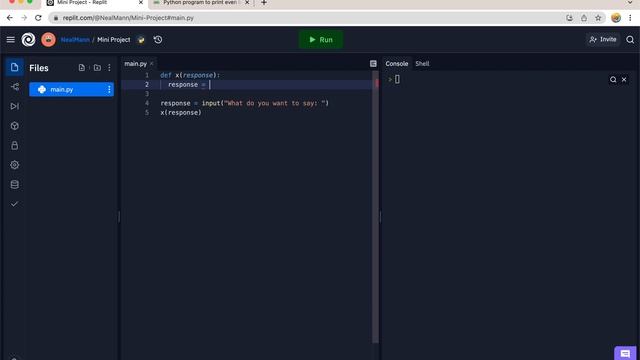The width and height of the screenshot is (640, 360).
Task: Click NealMann username link
Action: (x=75, y=40)
